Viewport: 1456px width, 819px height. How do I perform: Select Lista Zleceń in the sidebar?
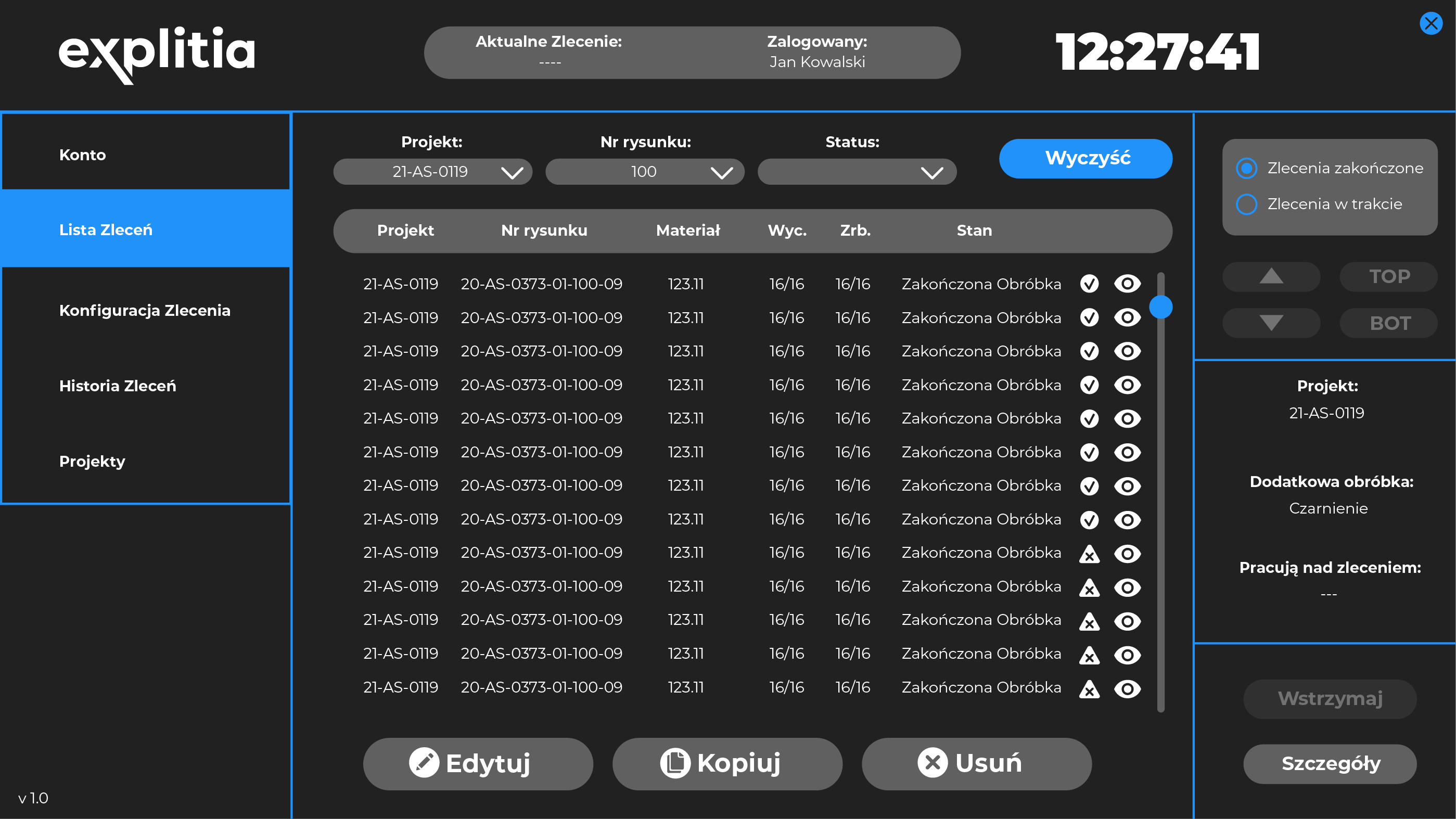coord(146,229)
